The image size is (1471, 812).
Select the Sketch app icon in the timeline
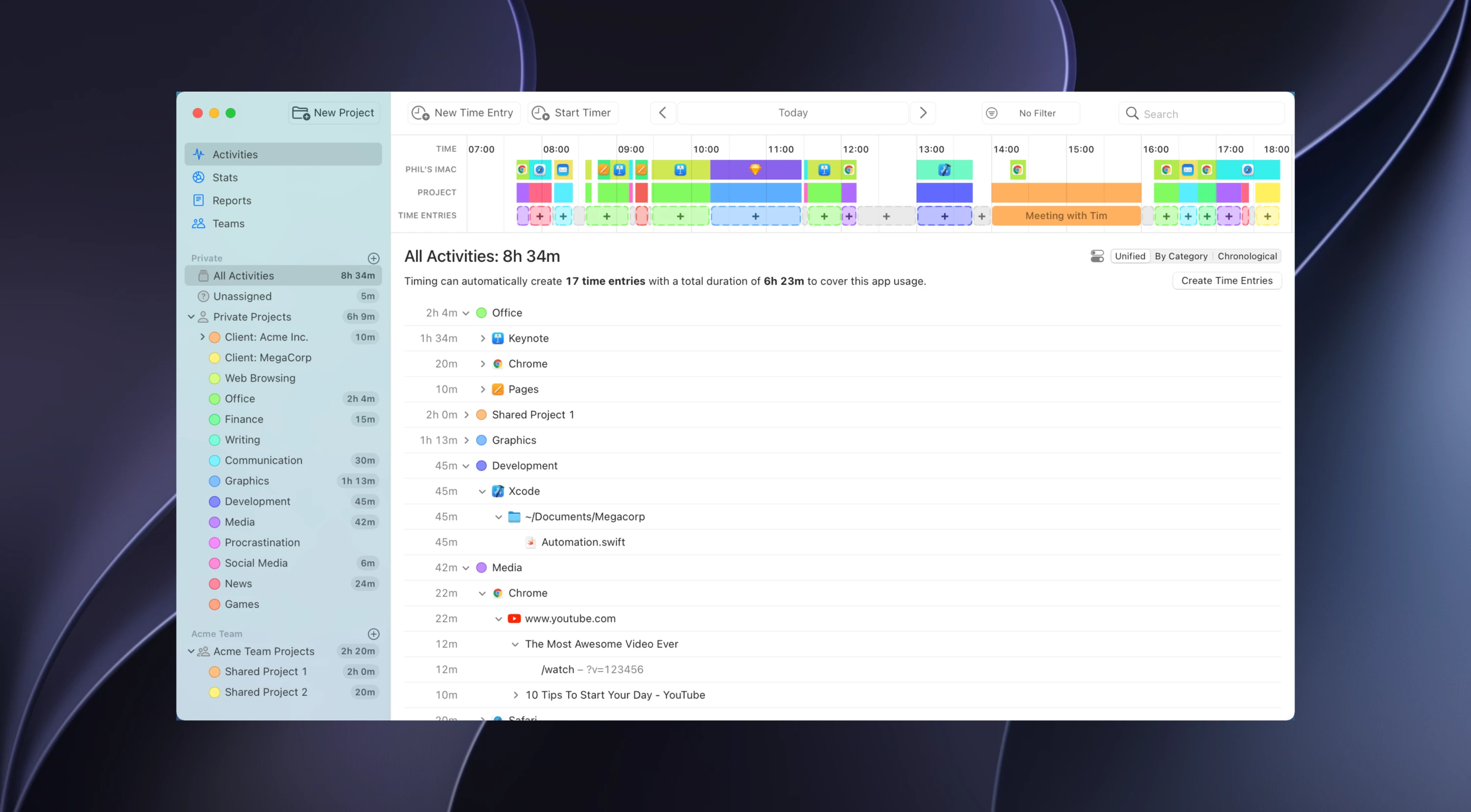[755, 170]
